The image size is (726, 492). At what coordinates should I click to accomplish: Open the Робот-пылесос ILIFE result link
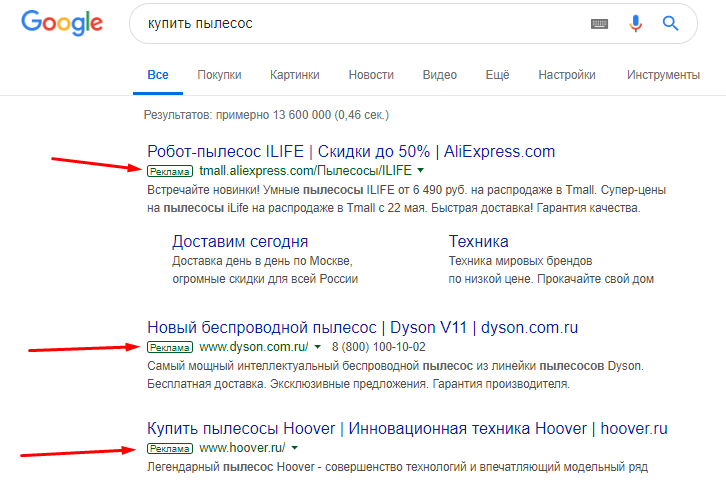[x=350, y=152]
